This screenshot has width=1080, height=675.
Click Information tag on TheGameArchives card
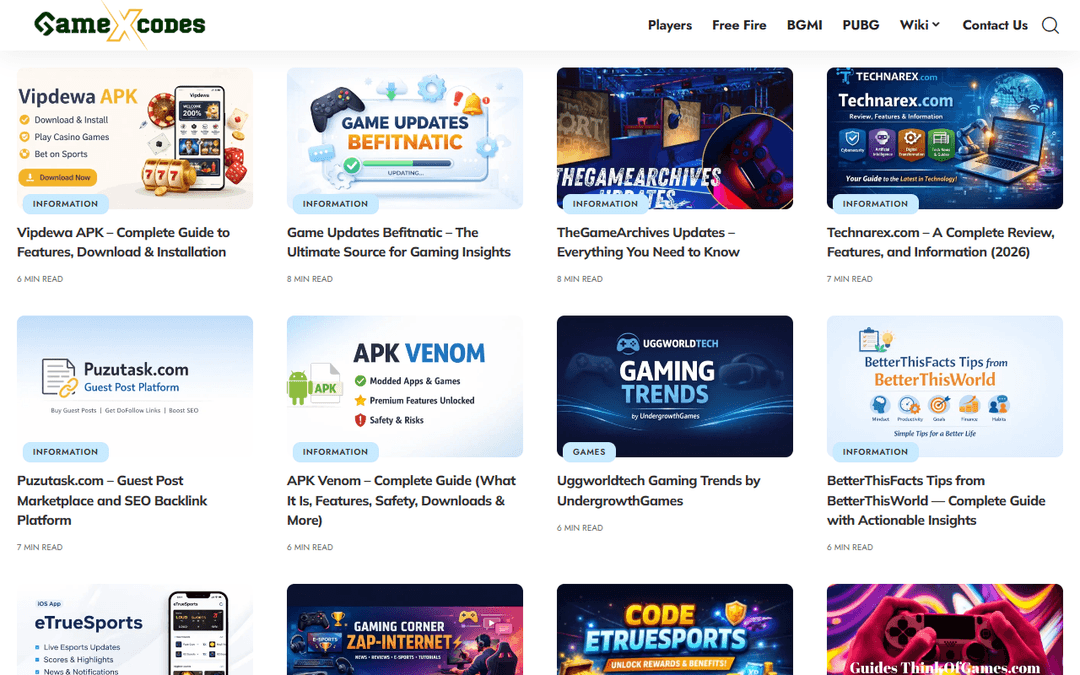tap(605, 204)
